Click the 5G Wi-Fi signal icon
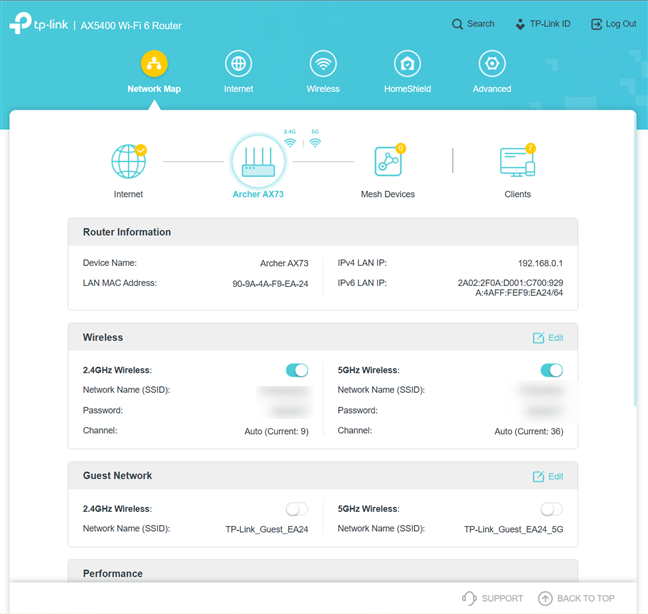648x614 pixels. click(315, 143)
